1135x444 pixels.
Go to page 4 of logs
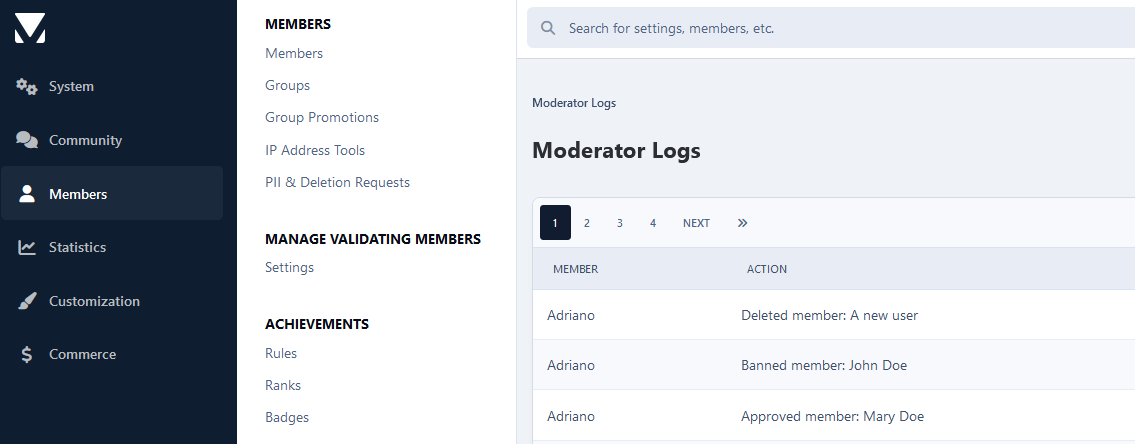[653, 223]
